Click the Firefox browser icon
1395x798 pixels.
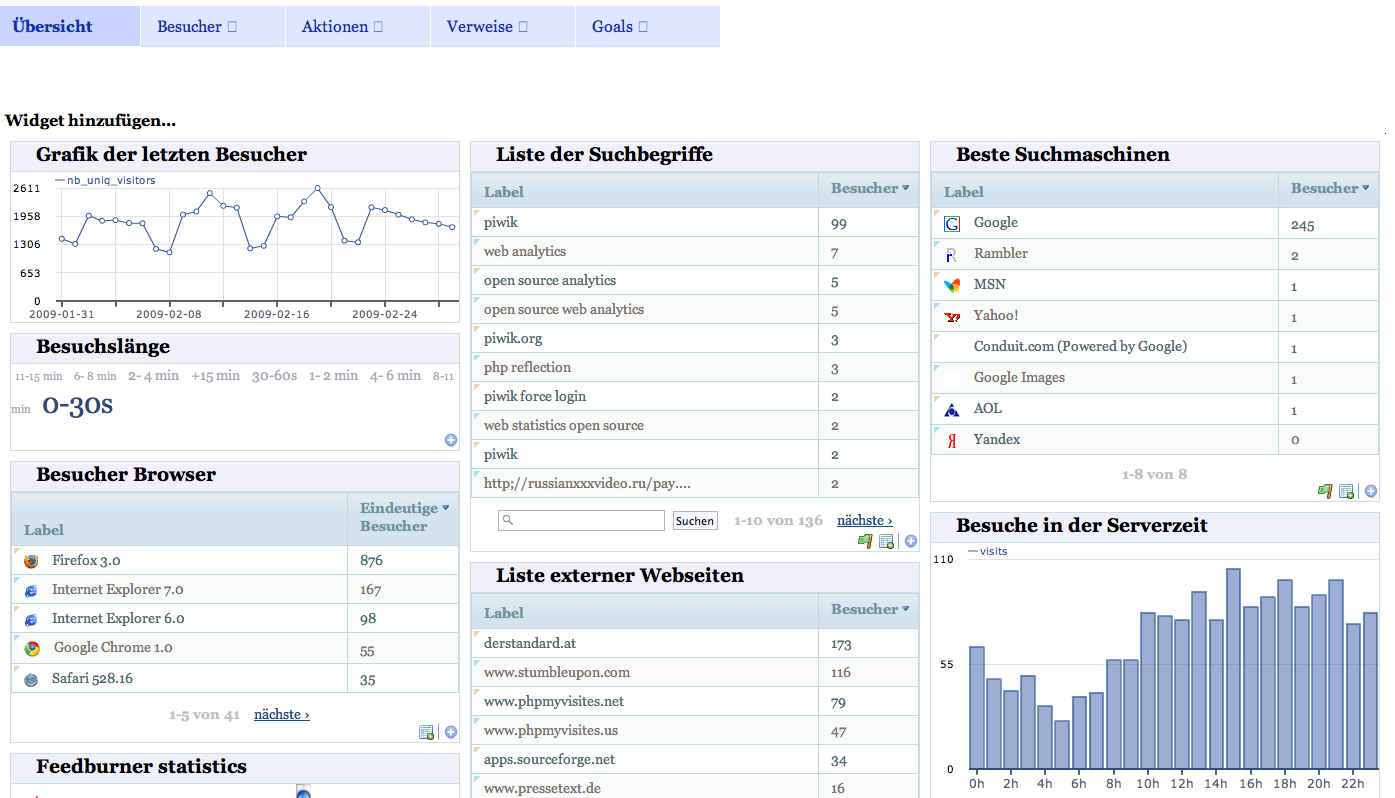tap(31, 561)
